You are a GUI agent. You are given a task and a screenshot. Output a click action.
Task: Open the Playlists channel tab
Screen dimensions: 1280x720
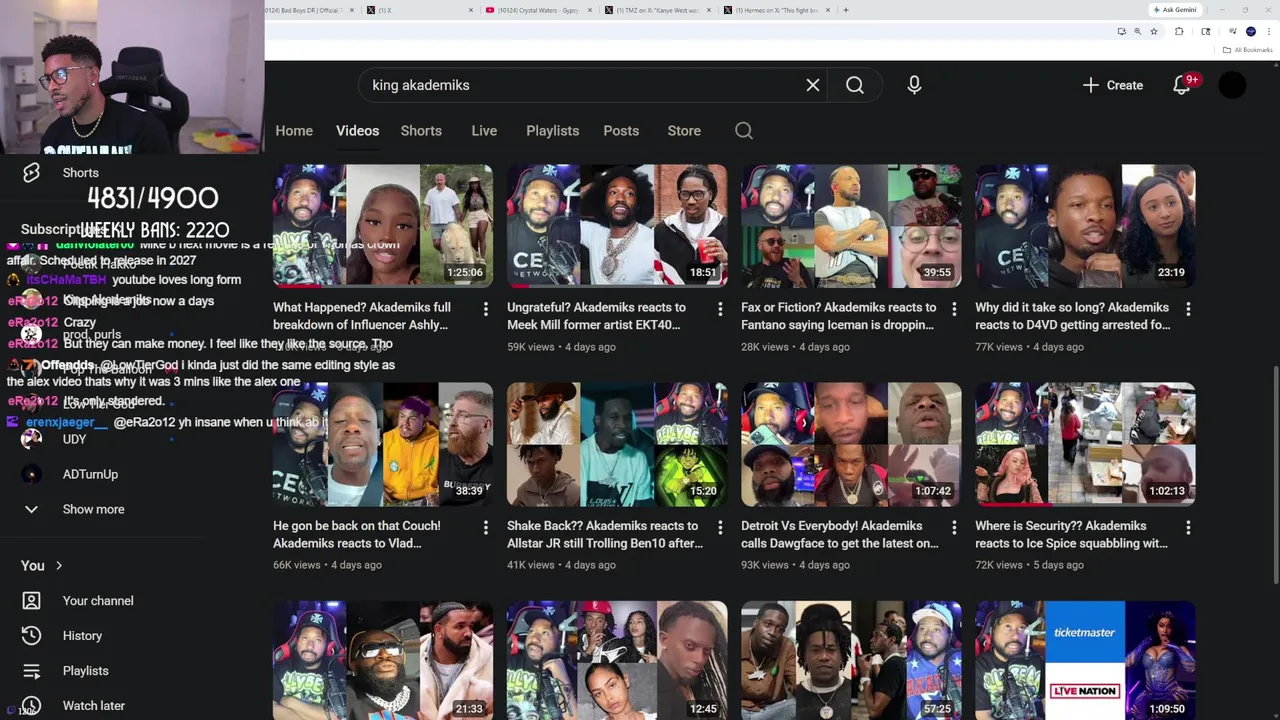[x=553, y=130]
